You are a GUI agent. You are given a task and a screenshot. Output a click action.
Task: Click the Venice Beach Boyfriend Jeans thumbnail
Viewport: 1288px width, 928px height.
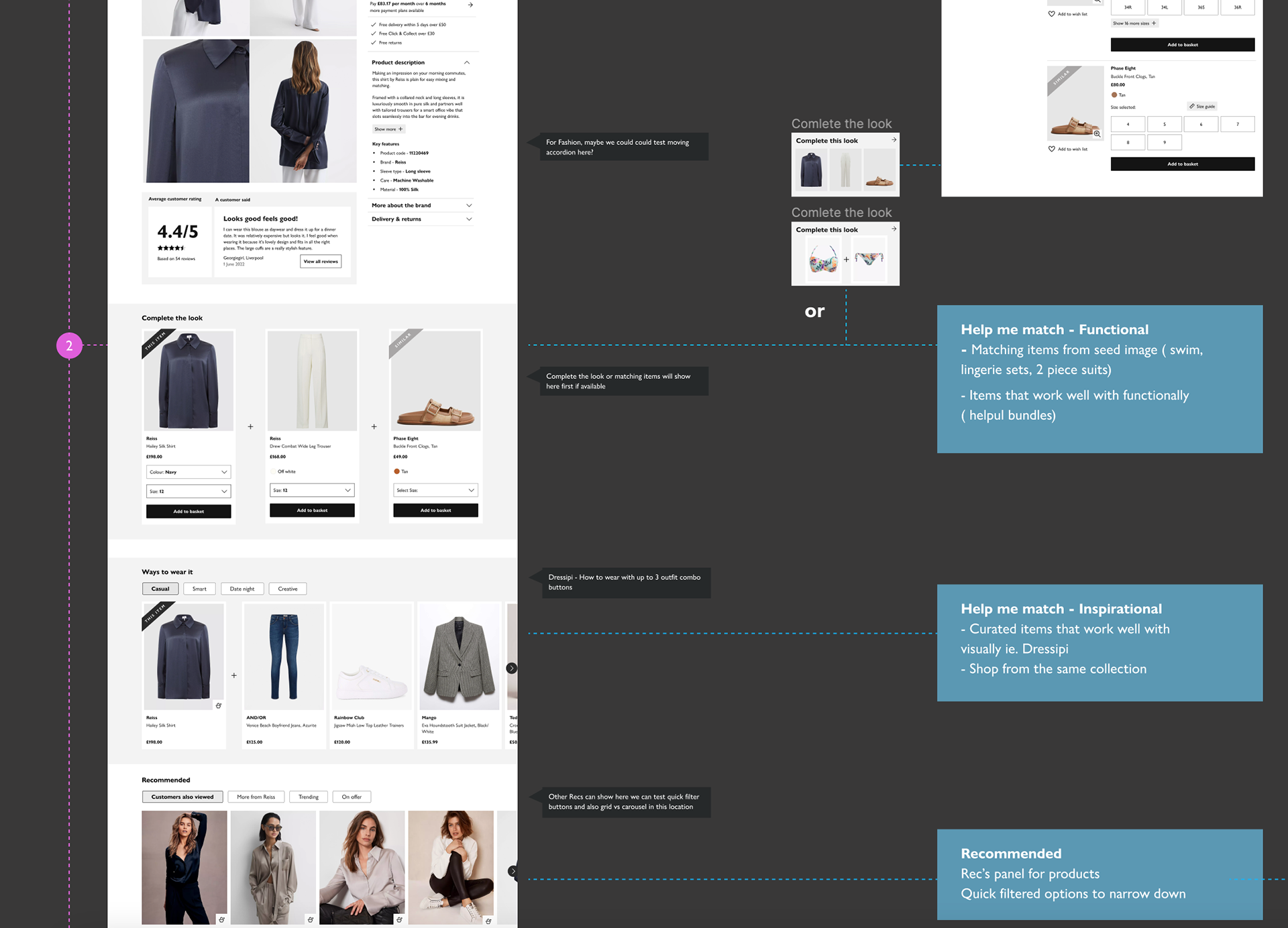coord(284,656)
